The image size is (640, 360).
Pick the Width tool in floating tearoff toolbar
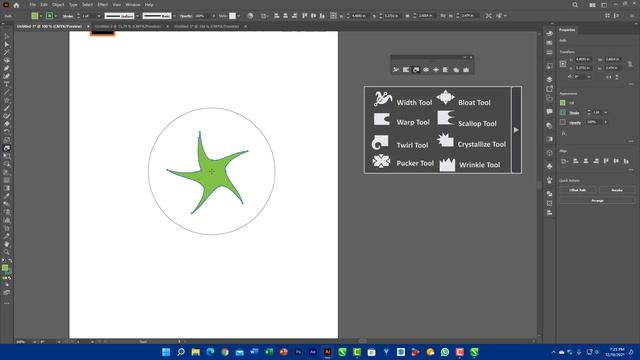396,70
